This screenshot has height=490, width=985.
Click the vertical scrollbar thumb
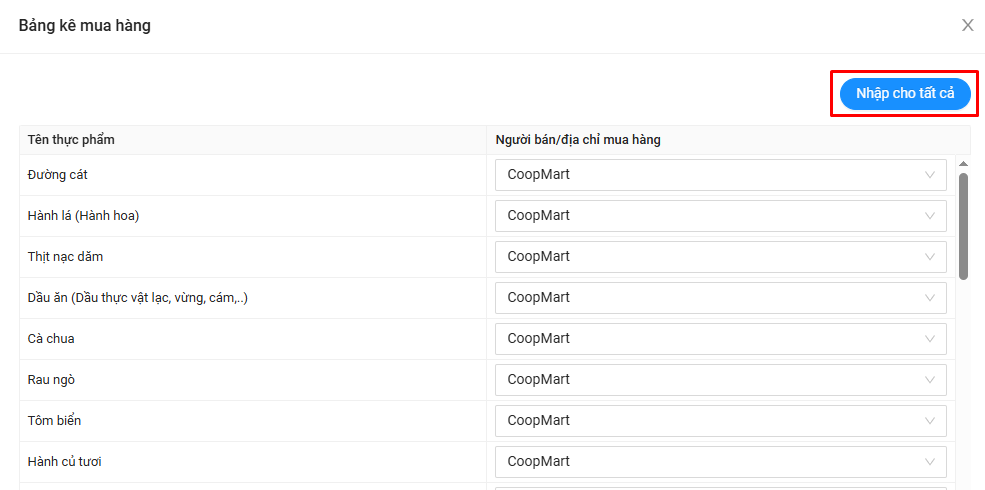[x=963, y=225]
